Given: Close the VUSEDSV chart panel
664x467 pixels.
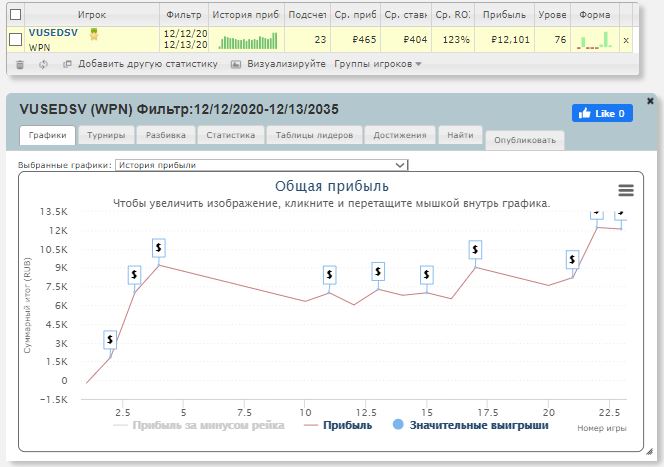Looking at the screenshot, I should pos(650,101).
